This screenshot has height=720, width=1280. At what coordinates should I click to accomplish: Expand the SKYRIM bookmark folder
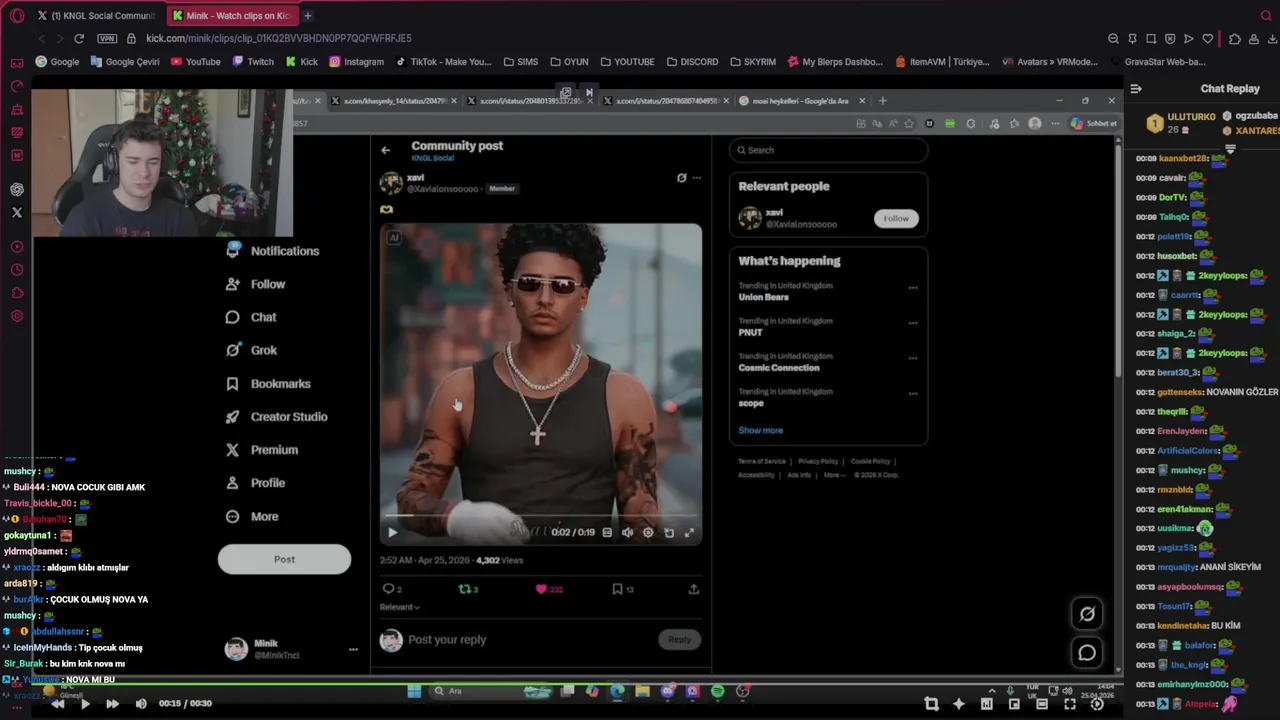752,61
